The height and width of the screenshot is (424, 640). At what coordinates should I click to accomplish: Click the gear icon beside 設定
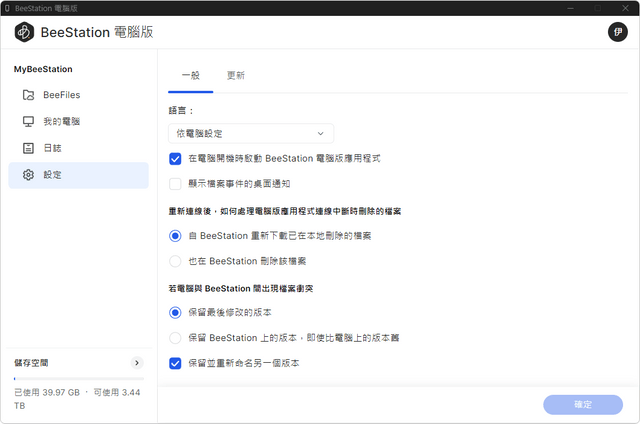[x=28, y=175]
